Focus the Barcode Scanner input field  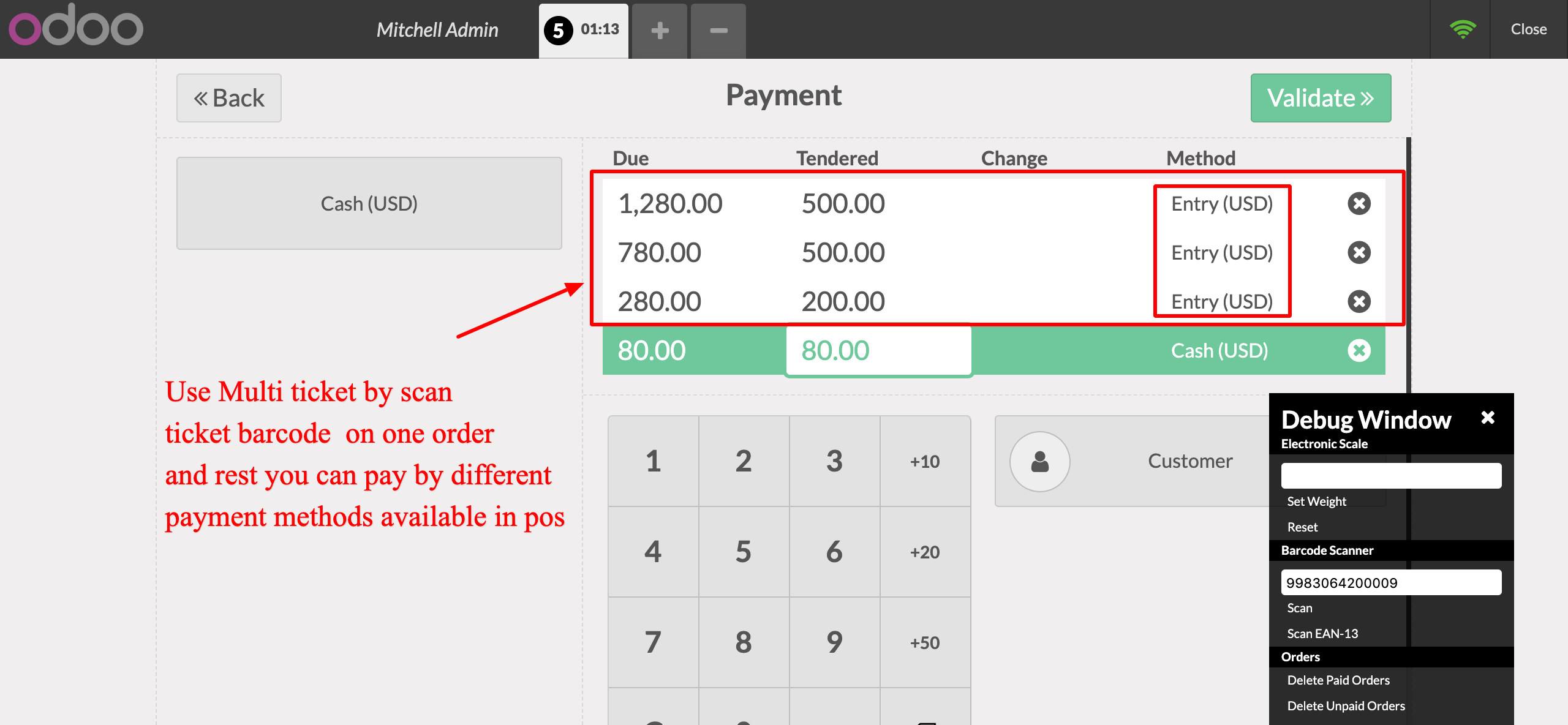pyautogui.click(x=1390, y=582)
